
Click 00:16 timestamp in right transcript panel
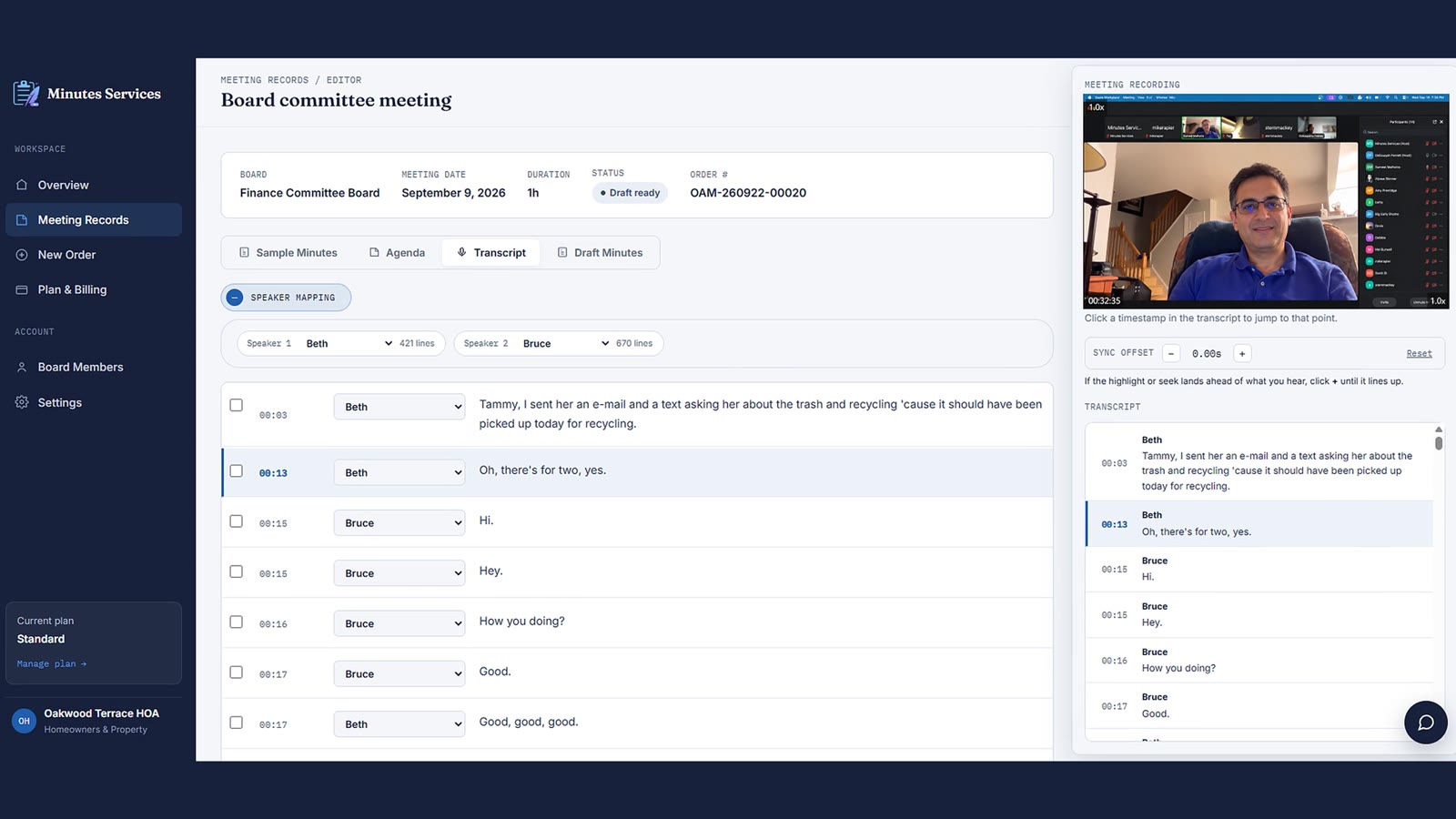(1114, 661)
